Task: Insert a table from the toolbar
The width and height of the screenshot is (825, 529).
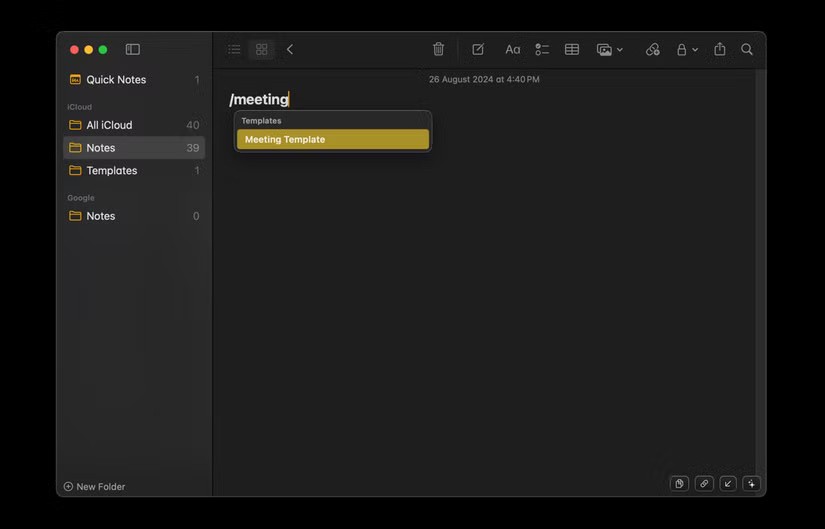Action: [572, 49]
